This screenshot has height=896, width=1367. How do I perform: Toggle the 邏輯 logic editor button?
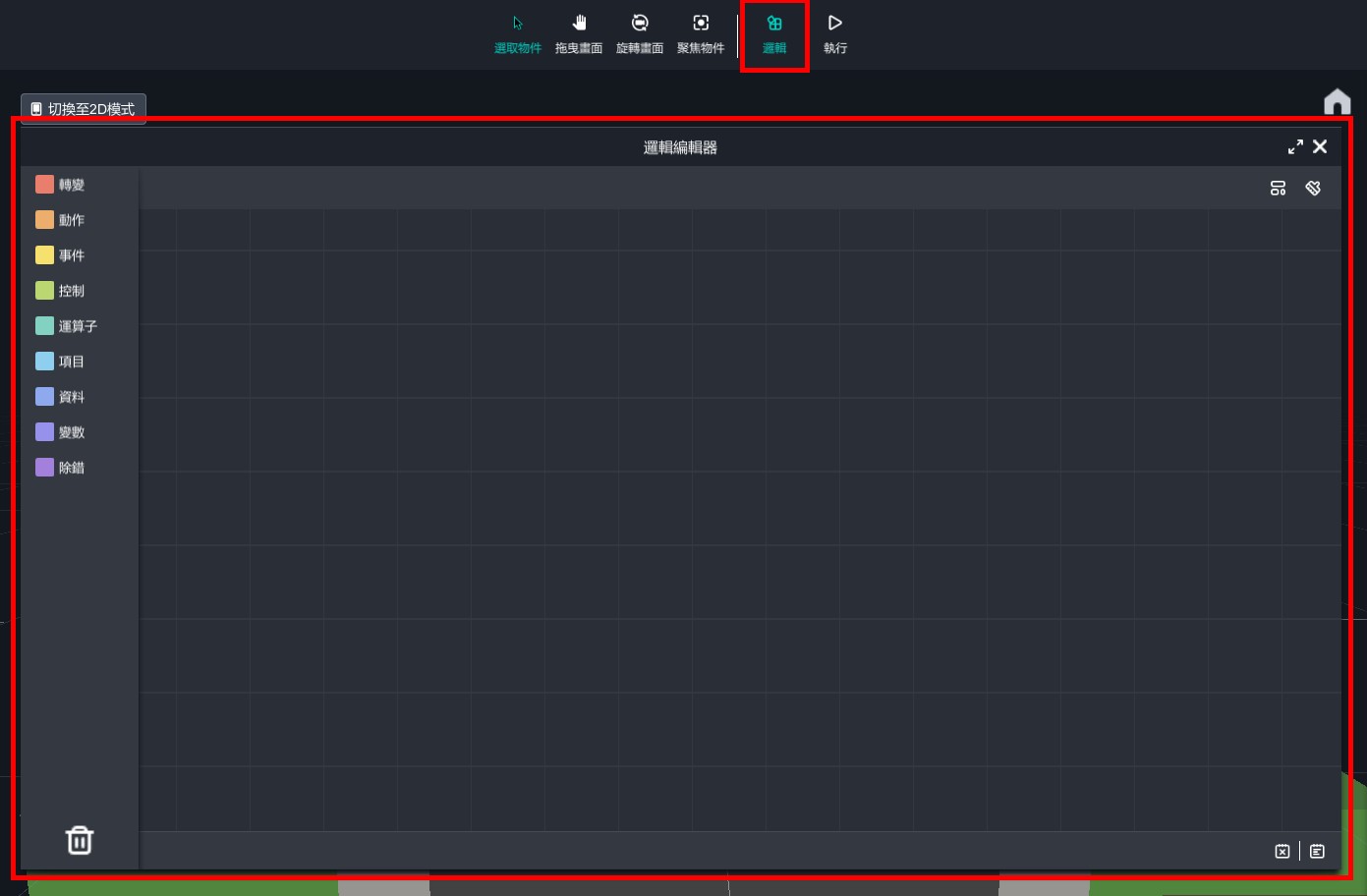point(774,33)
